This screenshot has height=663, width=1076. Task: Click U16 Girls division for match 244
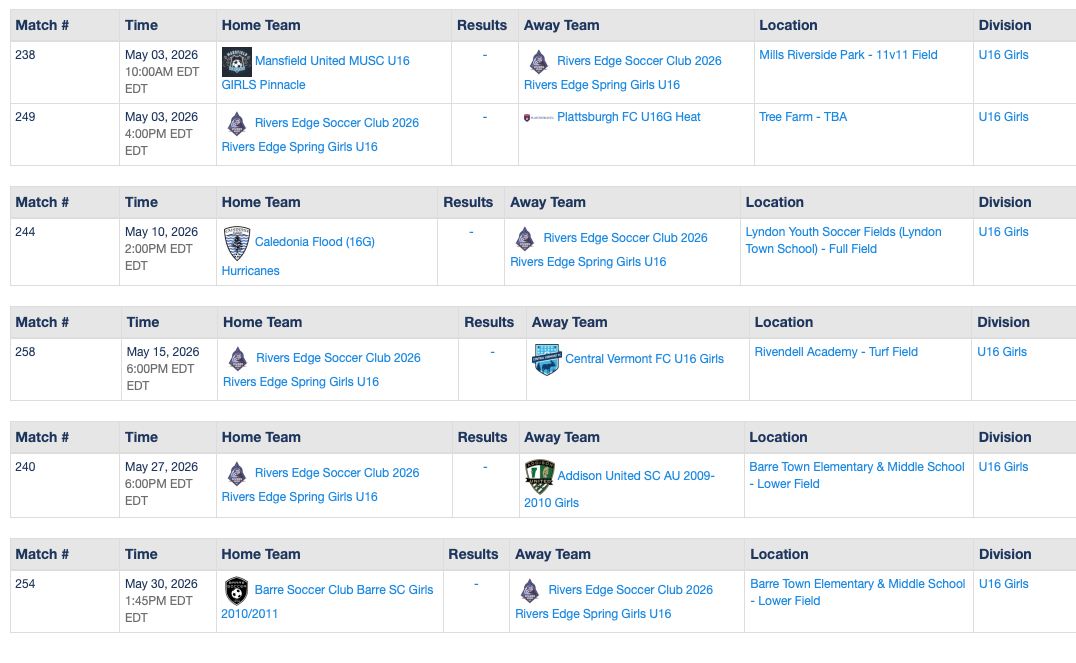pyautogui.click(x=1003, y=232)
